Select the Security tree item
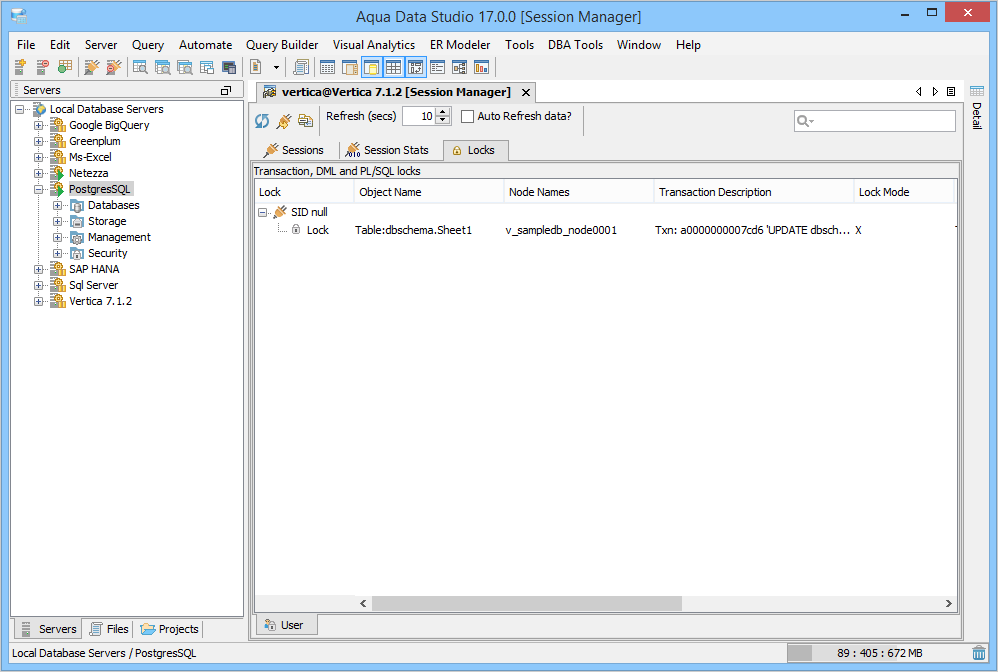998x672 pixels. point(108,253)
